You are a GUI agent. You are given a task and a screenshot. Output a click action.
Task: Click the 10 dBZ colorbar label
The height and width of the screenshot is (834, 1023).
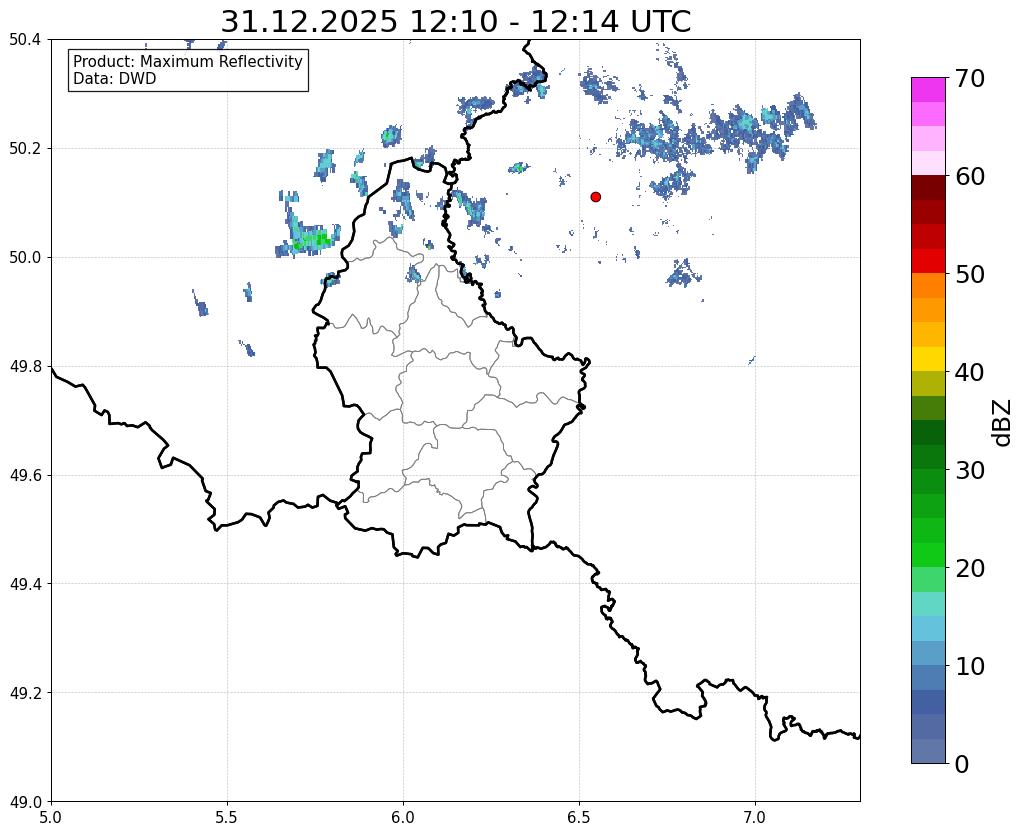[970, 666]
